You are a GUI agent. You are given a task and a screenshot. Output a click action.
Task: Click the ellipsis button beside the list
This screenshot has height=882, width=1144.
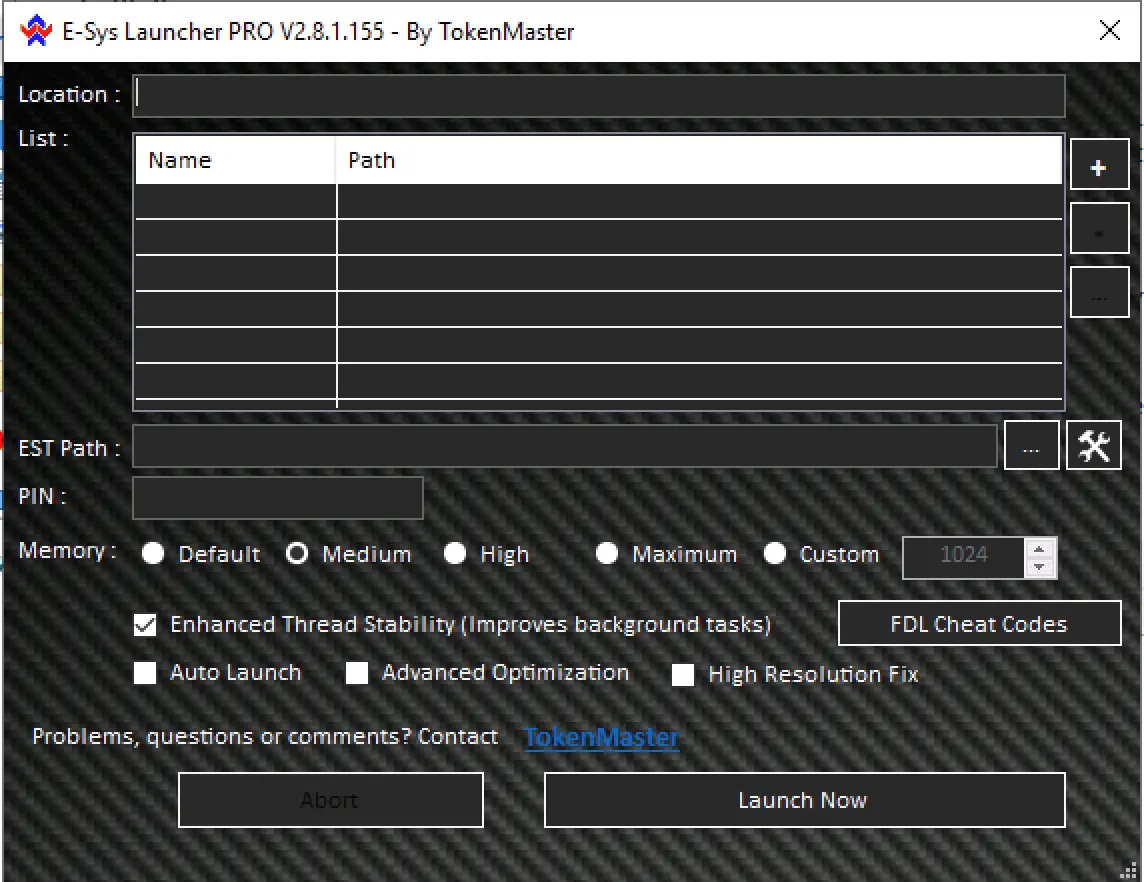[x=1099, y=293]
